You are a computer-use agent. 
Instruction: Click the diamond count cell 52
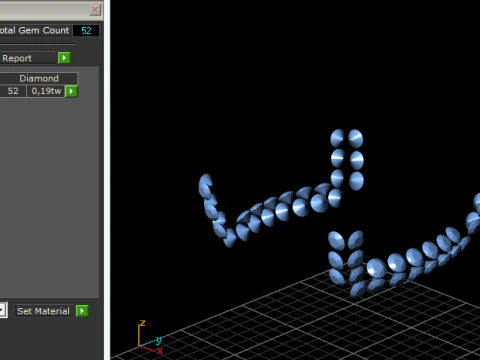click(x=13, y=91)
